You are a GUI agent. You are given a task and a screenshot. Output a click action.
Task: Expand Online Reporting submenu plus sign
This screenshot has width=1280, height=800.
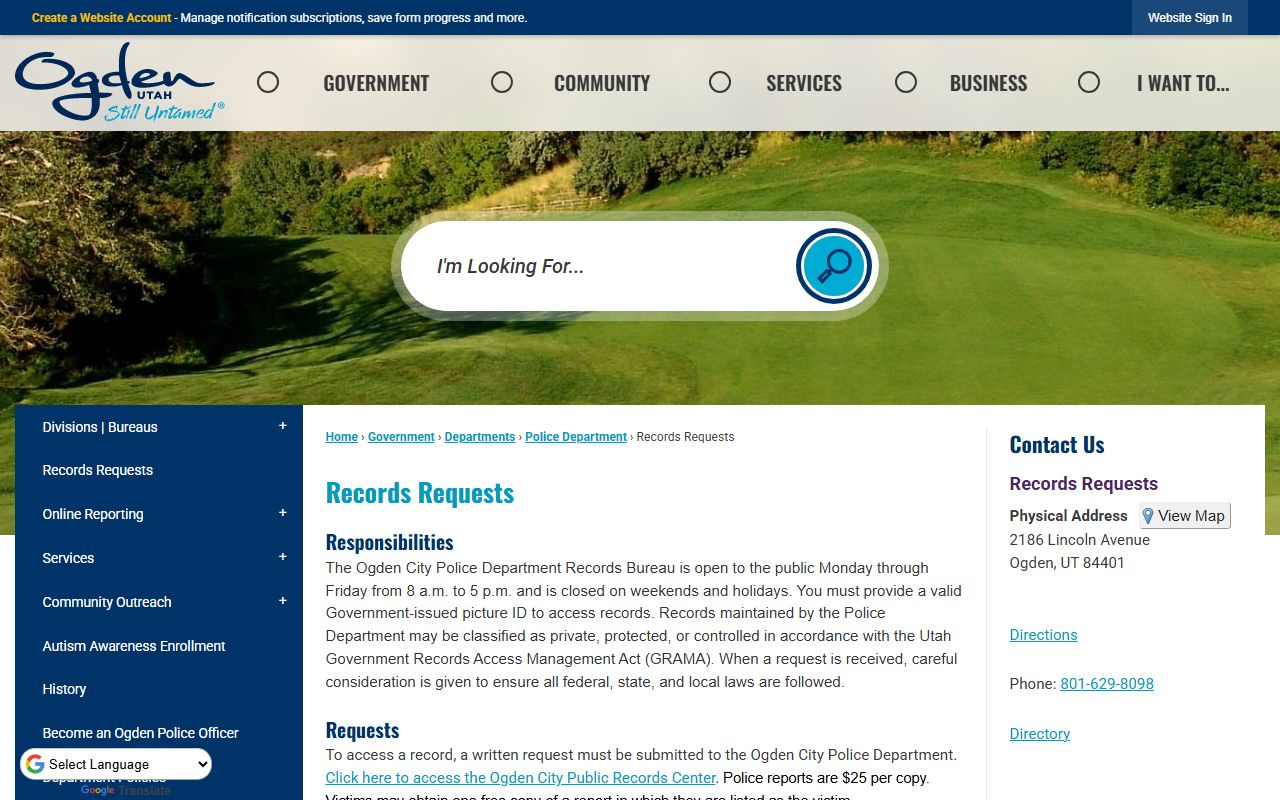282,513
